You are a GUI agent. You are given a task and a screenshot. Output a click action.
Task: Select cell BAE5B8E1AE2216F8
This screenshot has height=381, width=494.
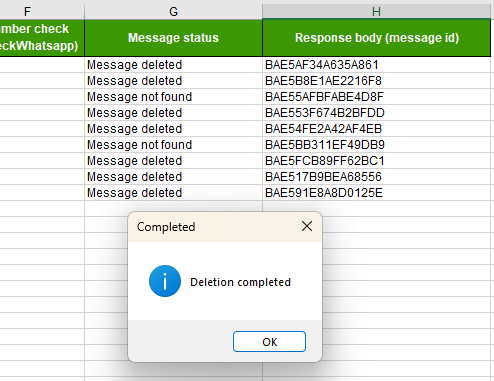[x=377, y=81]
